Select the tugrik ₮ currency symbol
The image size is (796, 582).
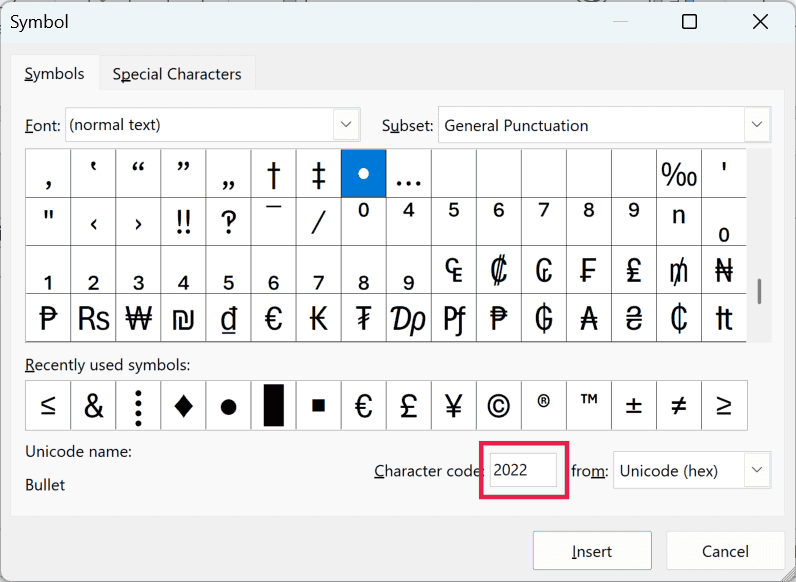363,318
